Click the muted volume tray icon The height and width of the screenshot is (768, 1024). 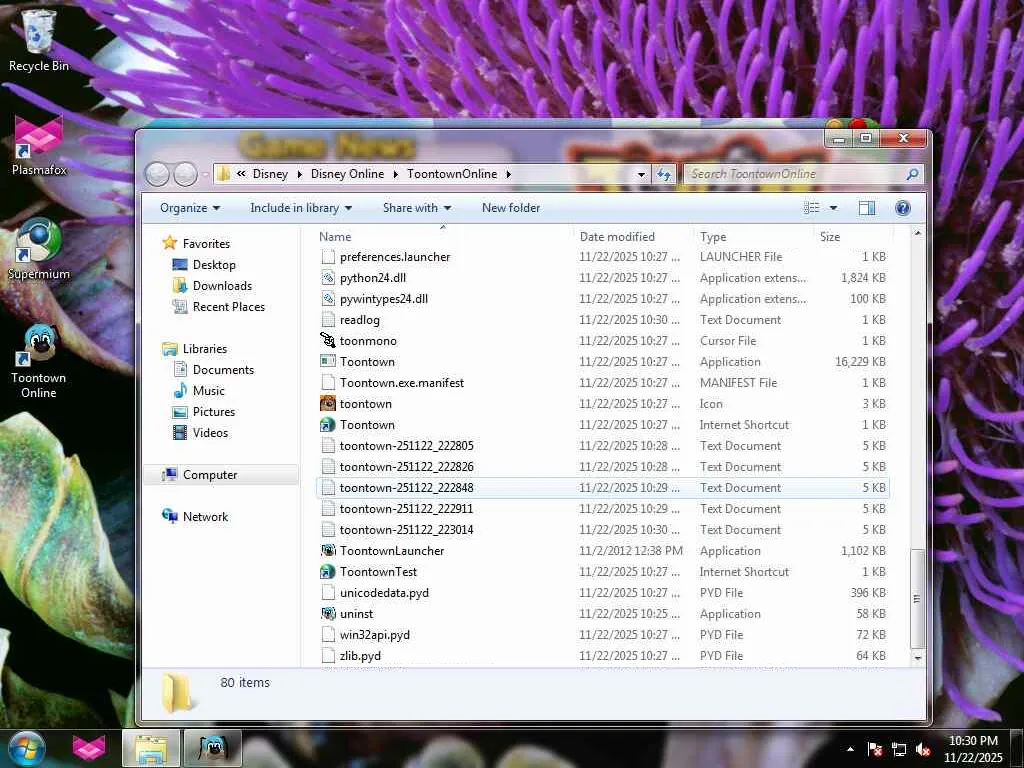[923, 749]
